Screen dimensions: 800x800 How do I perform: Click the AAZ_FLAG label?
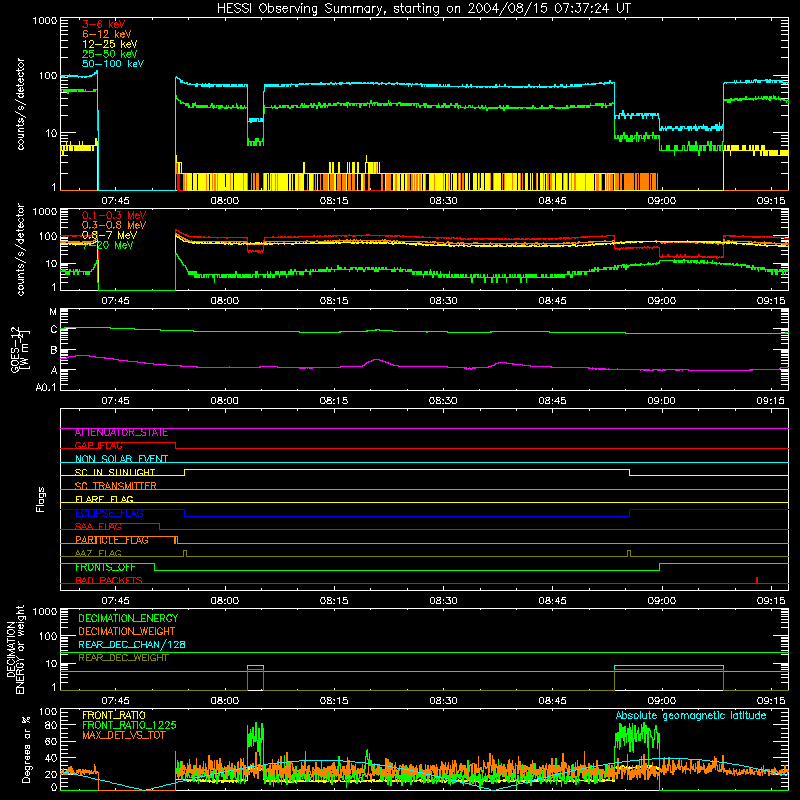click(98, 553)
